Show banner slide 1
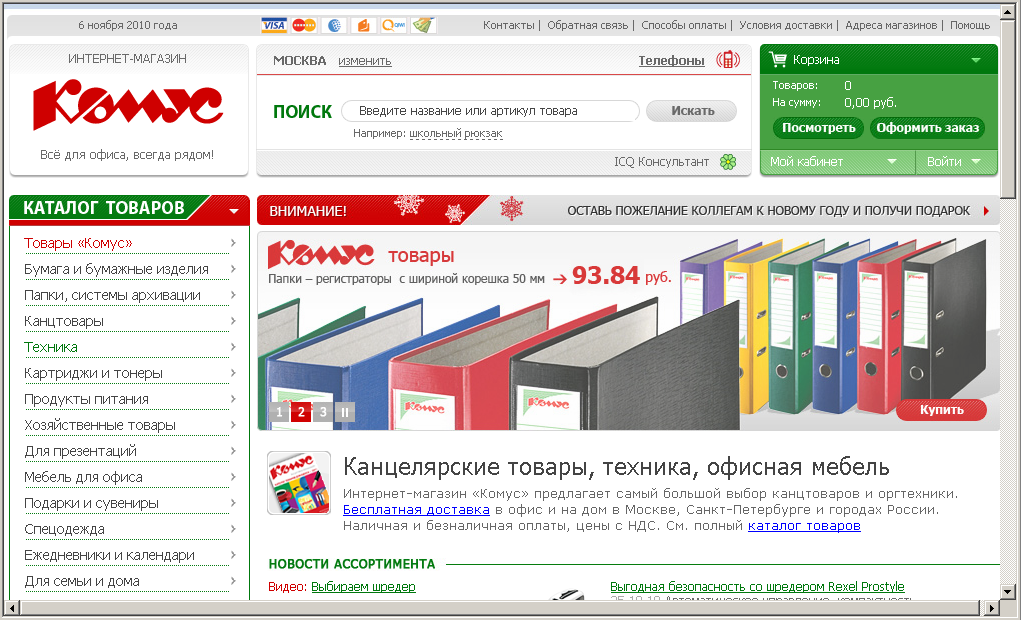Screen dimensions: 1021x620 pyautogui.click(x=279, y=412)
